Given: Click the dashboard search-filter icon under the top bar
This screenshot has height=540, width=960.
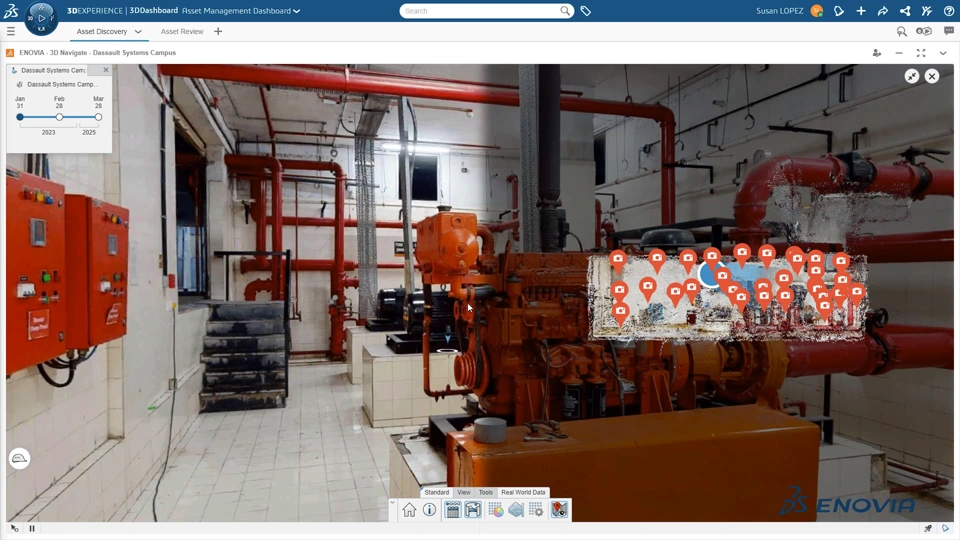Looking at the screenshot, I should click(x=901, y=31).
